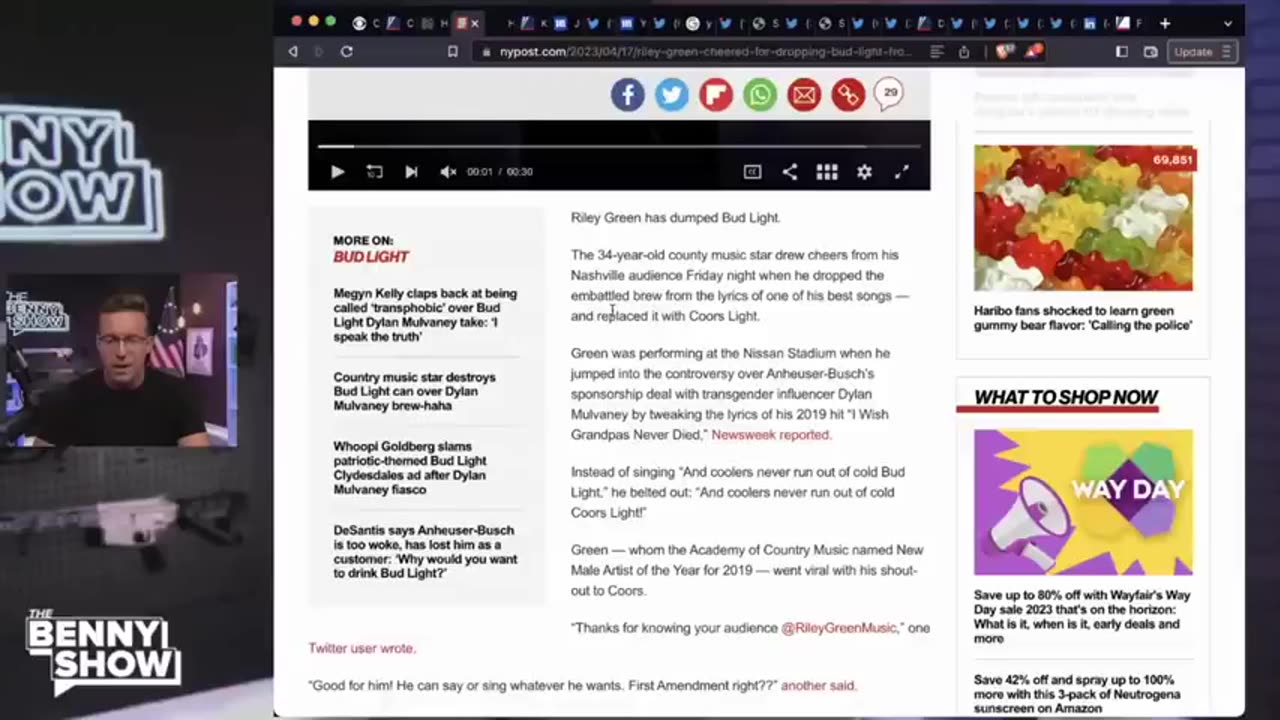
Task: Toggle the browser sidebar panel
Action: pyautogui.click(x=1122, y=51)
